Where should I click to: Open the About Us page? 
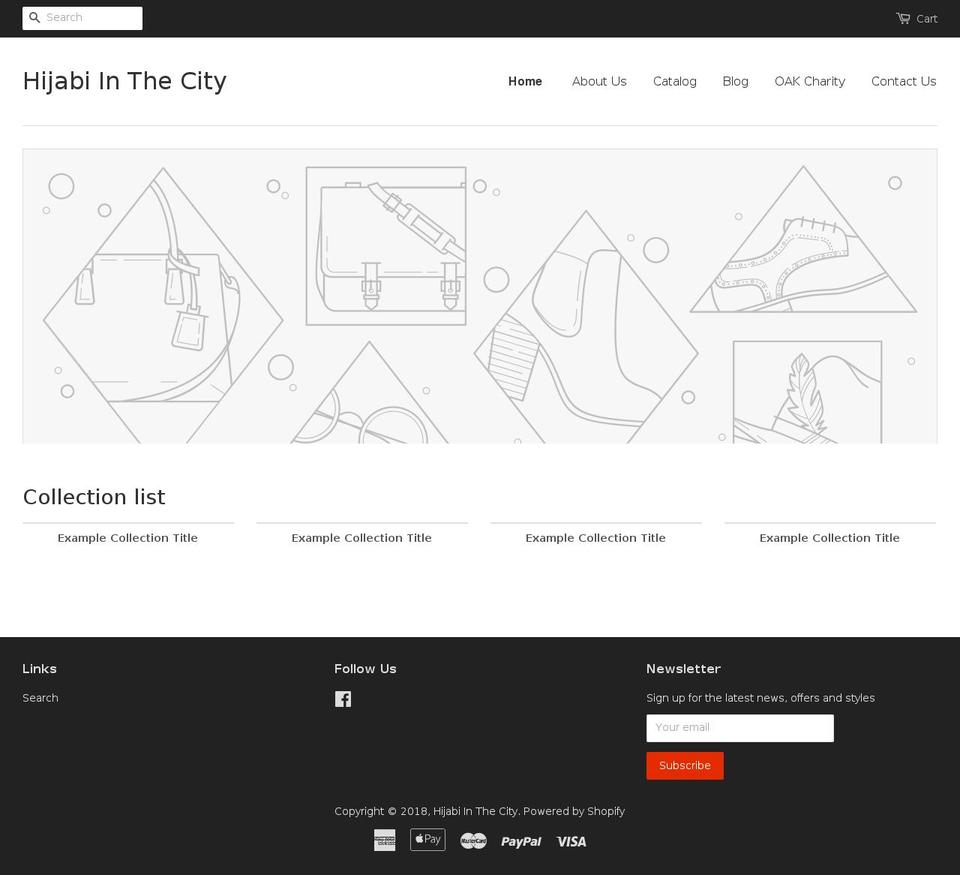point(599,81)
